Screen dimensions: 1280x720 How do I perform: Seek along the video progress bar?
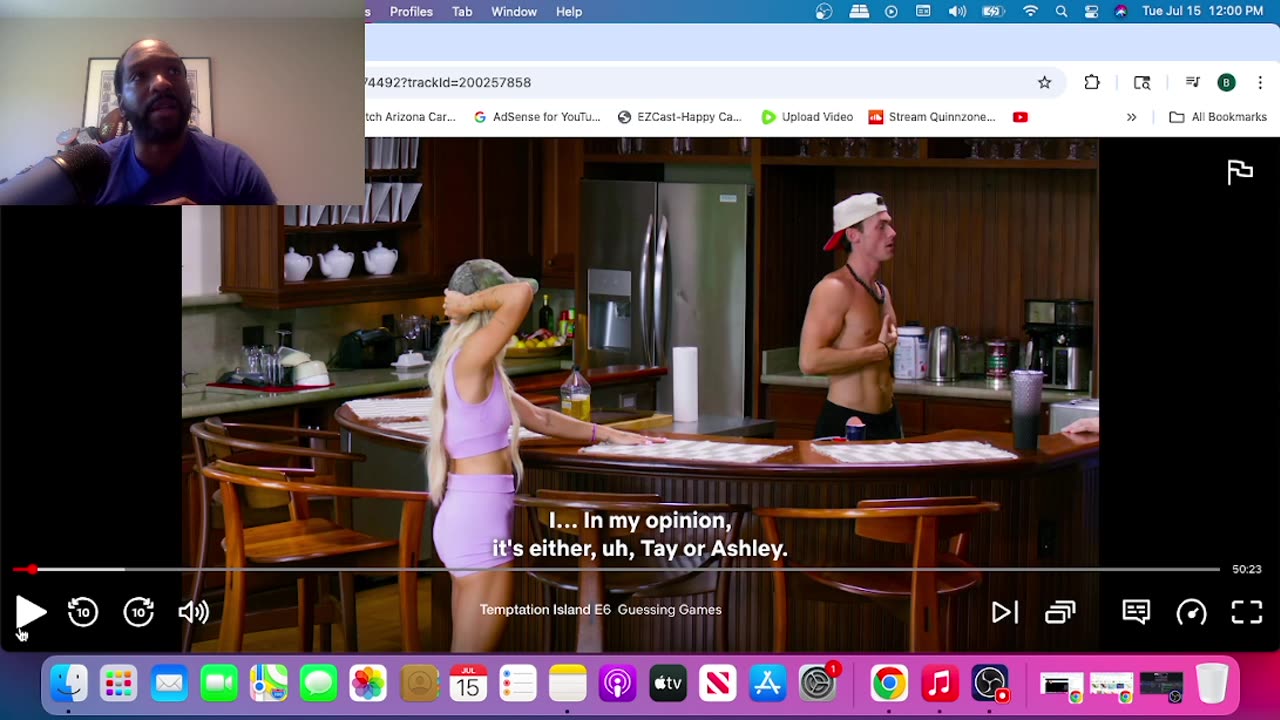(616, 569)
